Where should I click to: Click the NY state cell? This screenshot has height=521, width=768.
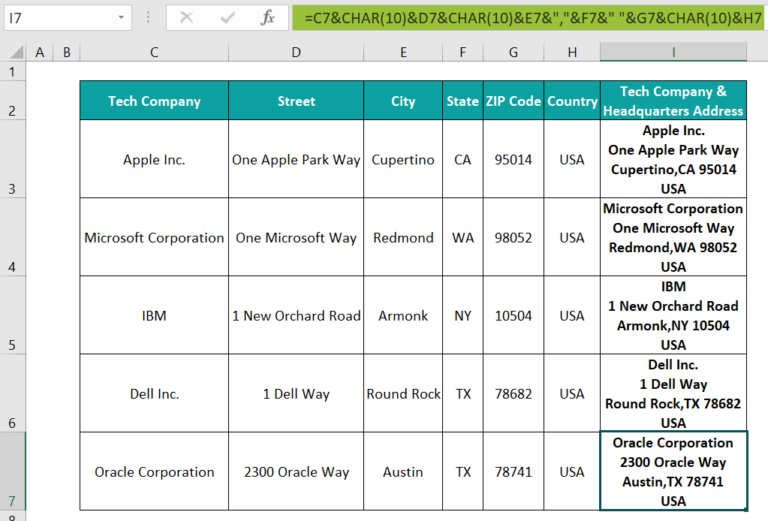coord(462,315)
